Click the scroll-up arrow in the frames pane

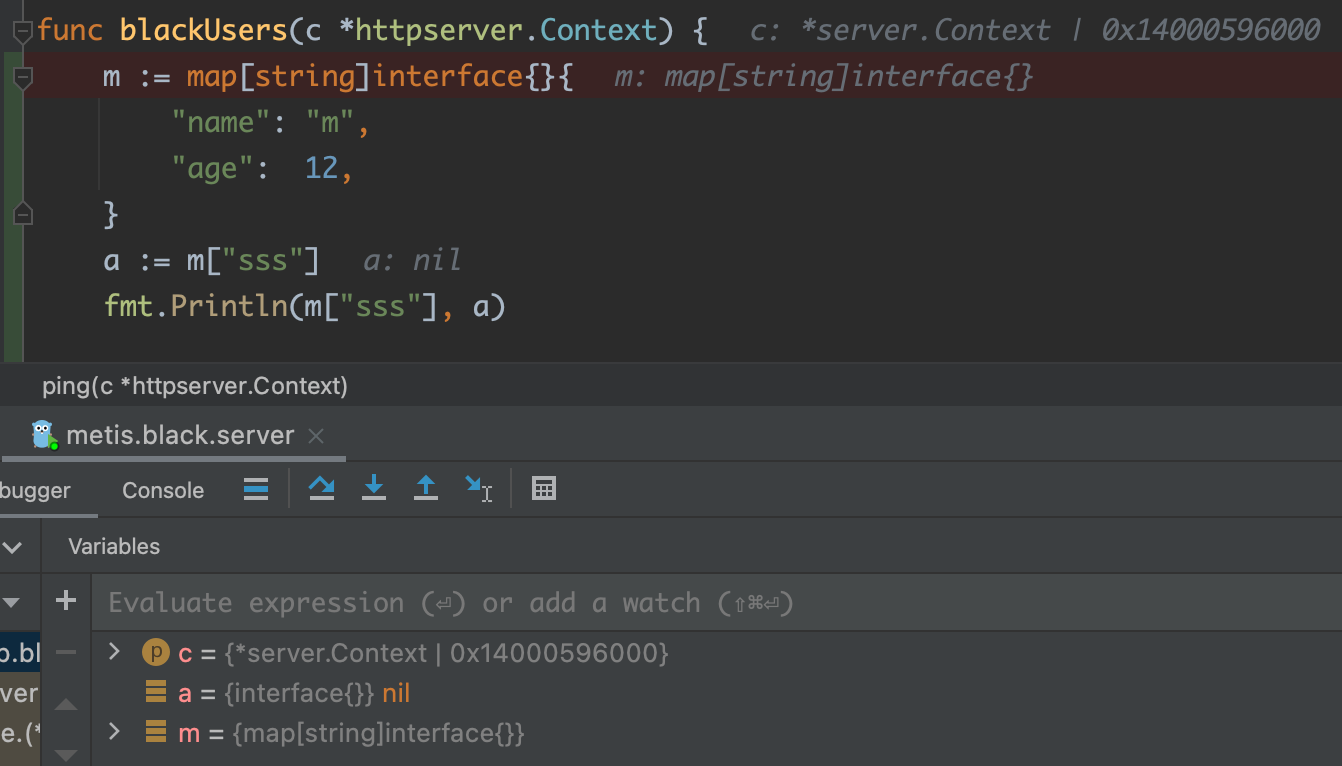tap(65, 704)
